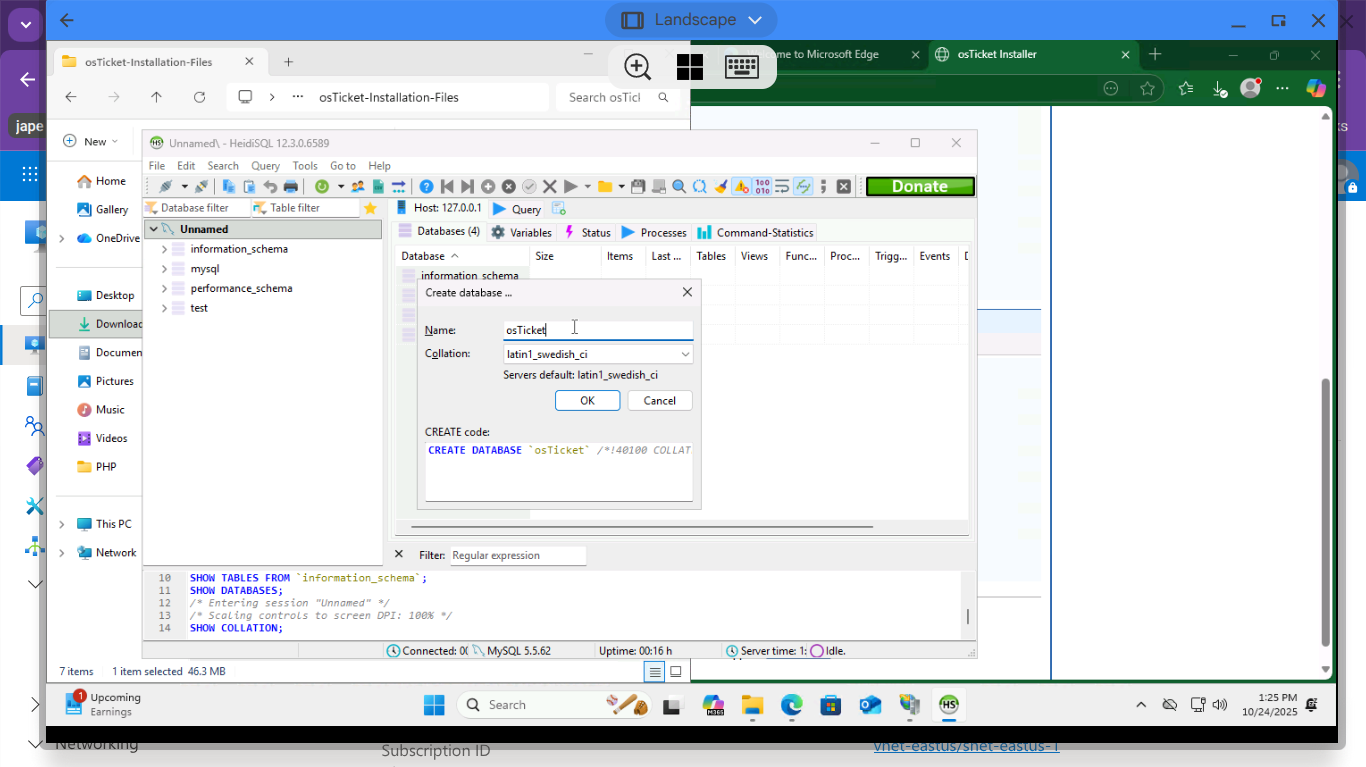Expand the information_schema tree node
This screenshot has width=1366, height=767.
coord(164,249)
